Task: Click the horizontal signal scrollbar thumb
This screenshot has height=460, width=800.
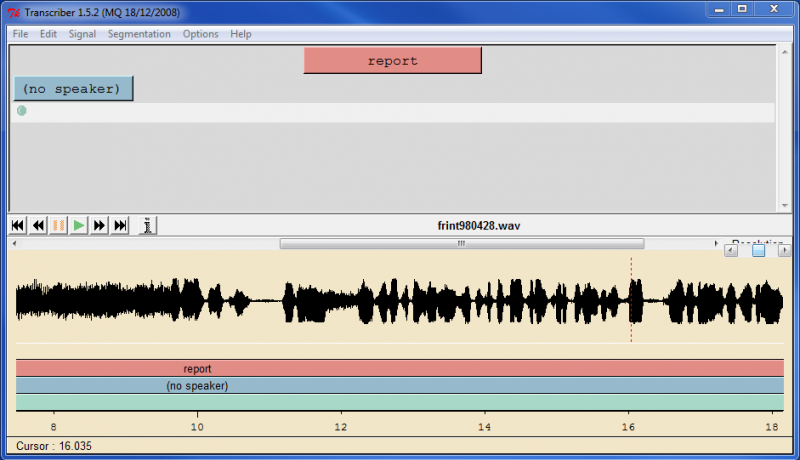Action: [x=461, y=243]
